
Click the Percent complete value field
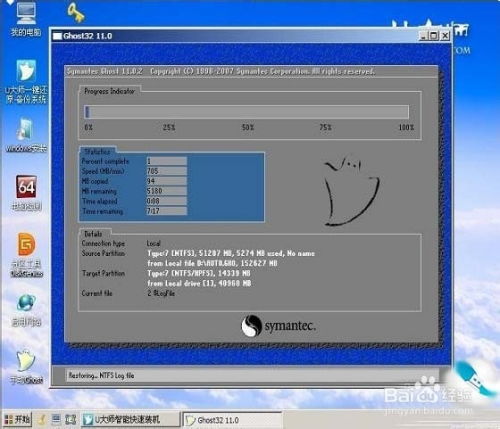[x=167, y=161]
